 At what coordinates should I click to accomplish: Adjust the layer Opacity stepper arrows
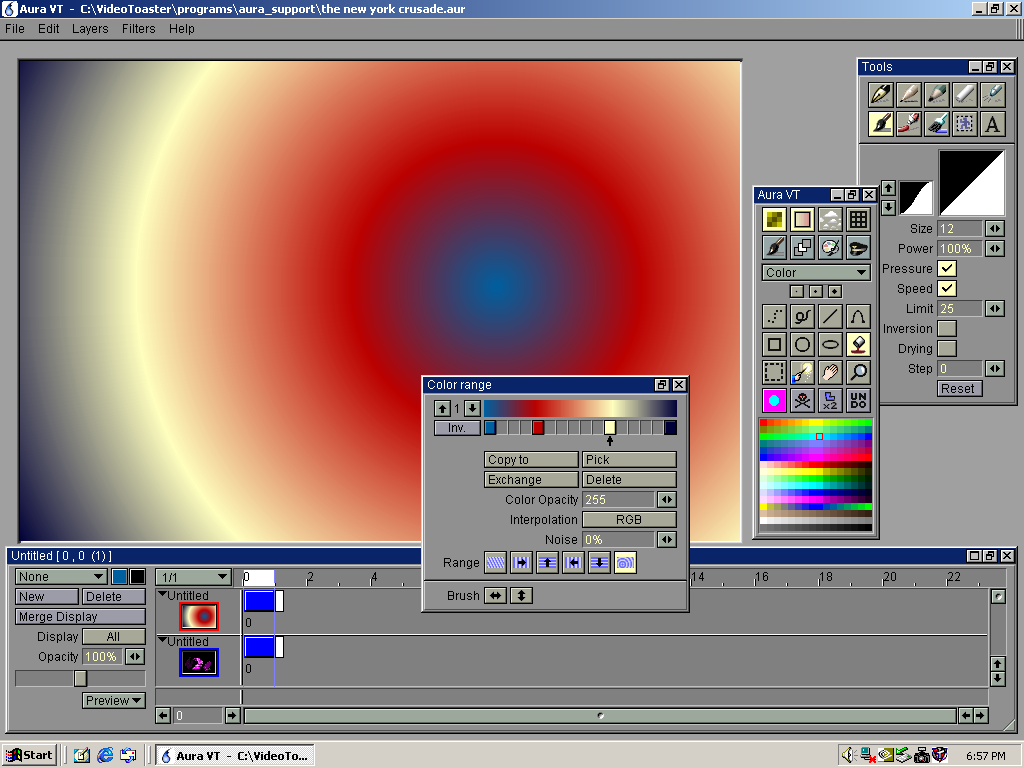pos(135,656)
